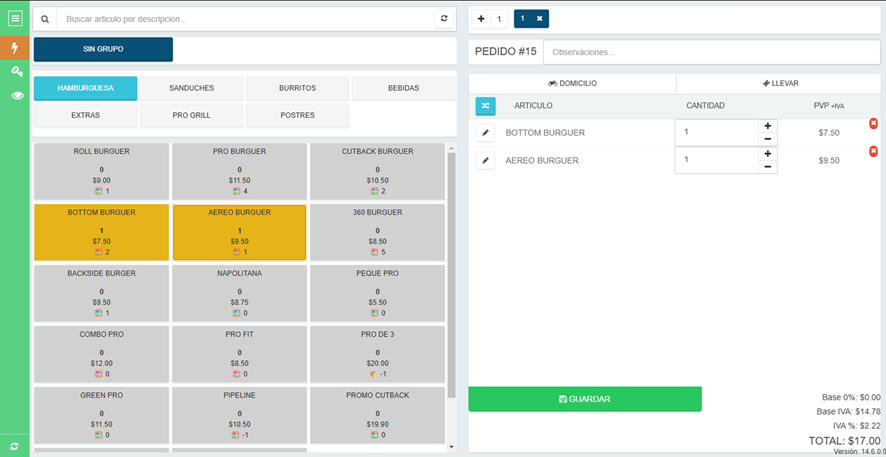Click the product list vertical scrollbar
Screen dimensions: 886x457
click(x=451, y=275)
